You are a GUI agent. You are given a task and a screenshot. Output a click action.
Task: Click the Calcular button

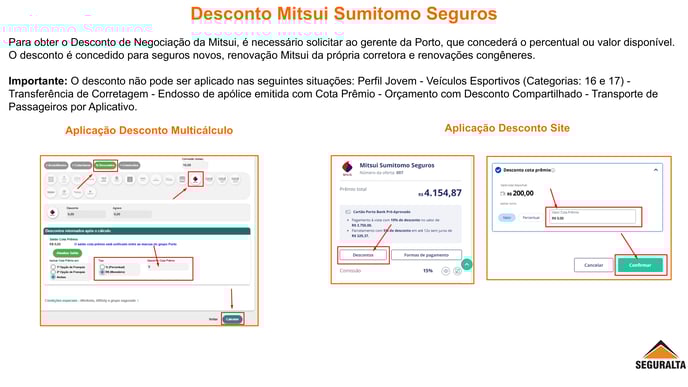(232, 319)
